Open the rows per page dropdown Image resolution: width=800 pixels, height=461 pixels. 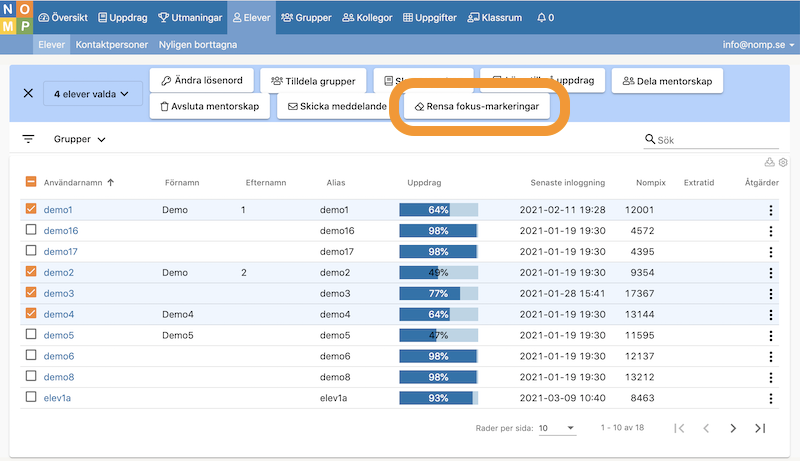557,428
